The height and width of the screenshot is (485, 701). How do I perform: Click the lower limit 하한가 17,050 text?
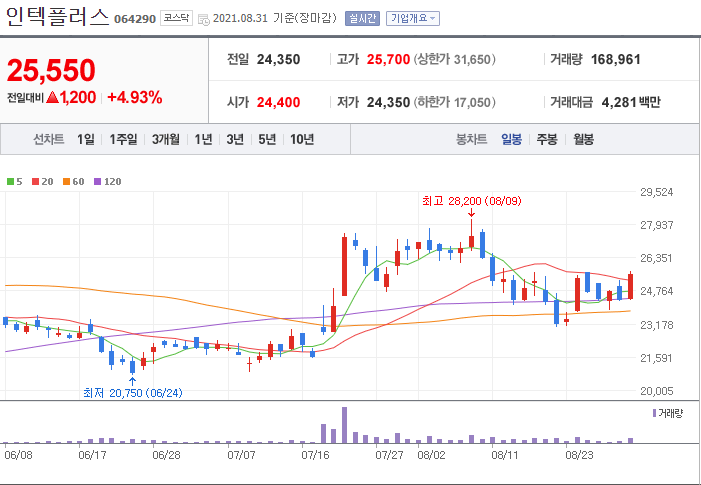(x=454, y=102)
